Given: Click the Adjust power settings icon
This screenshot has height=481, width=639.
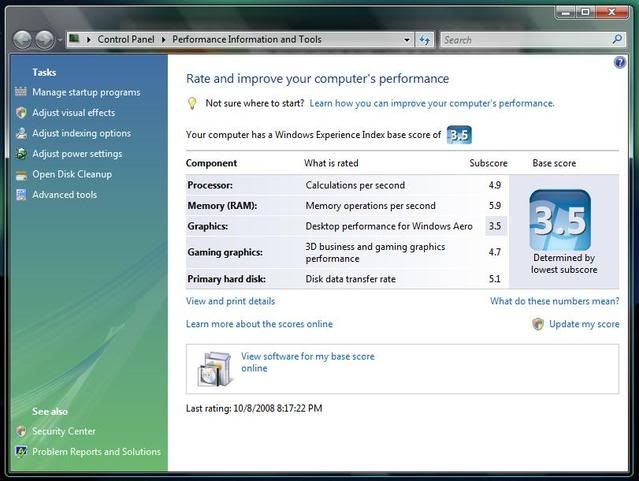Looking at the screenshot, I should (x=21, y=154).
